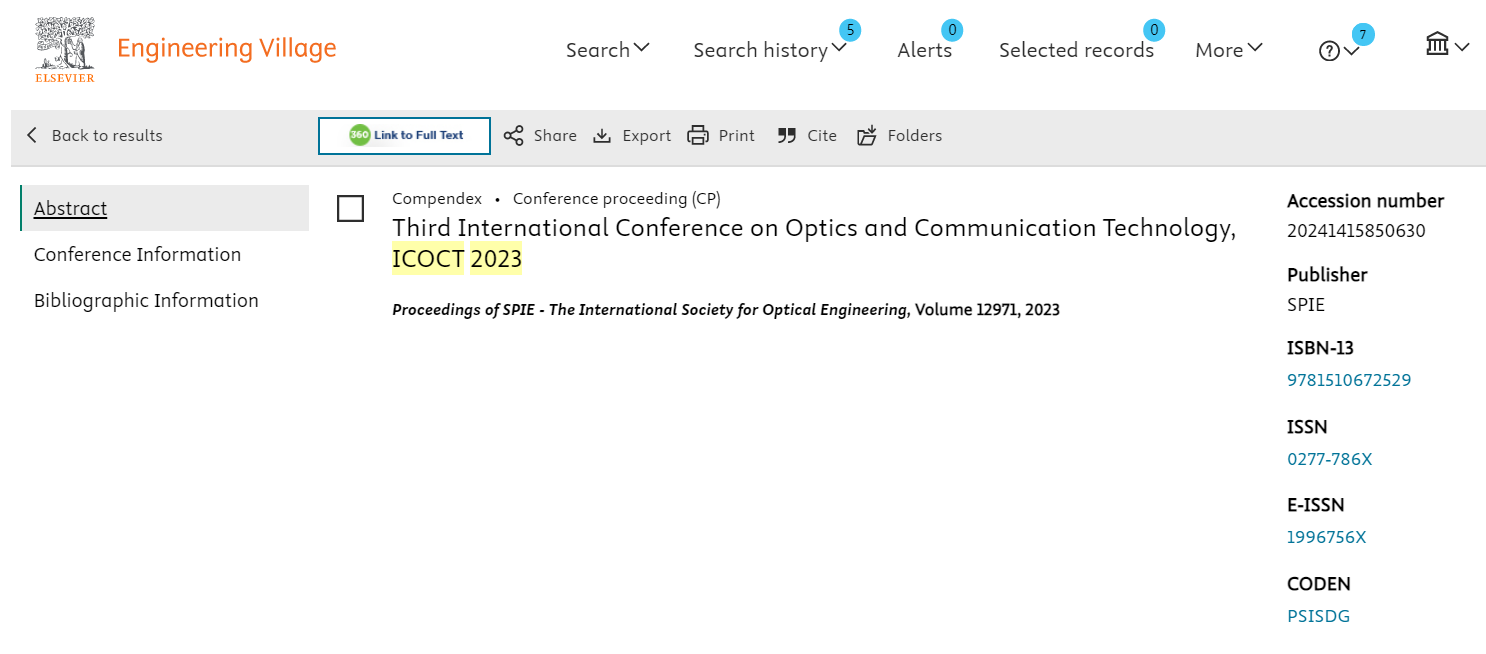Open the Alerts page
The image size is (1486, 654).
coord(925,49)
